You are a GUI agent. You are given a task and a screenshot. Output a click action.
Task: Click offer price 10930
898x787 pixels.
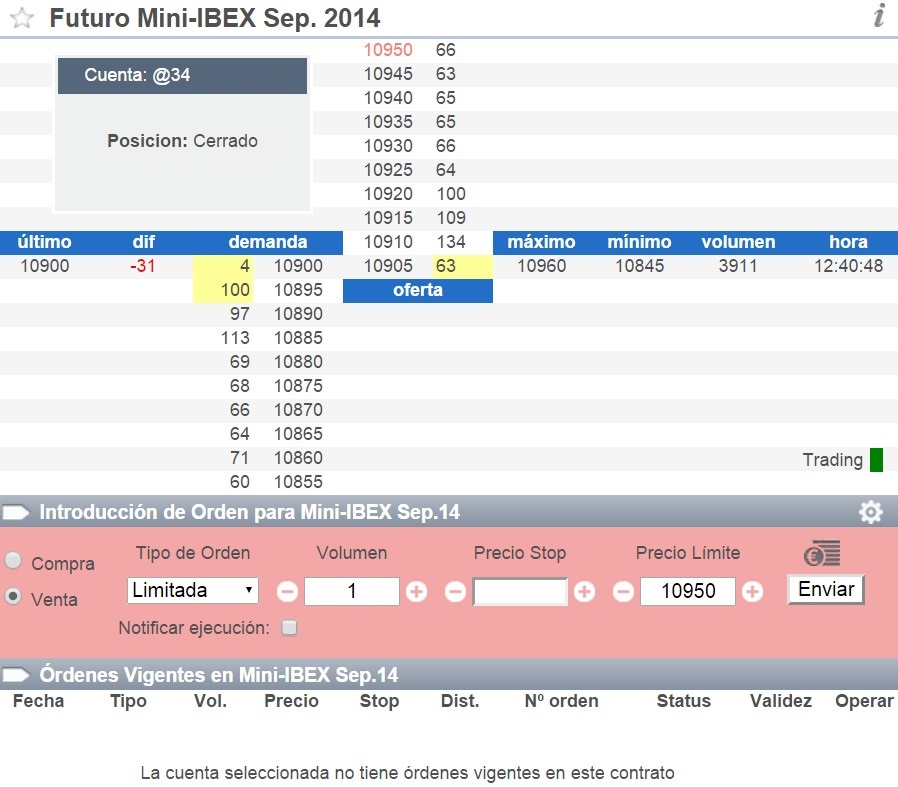click(388, 146)
